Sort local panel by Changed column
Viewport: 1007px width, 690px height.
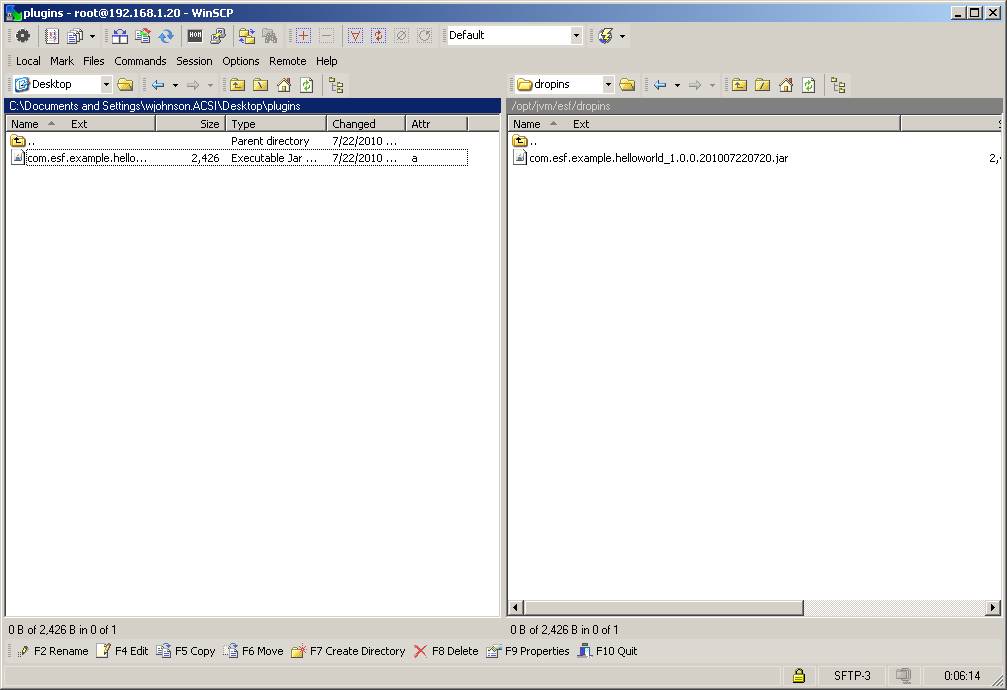[x=366, y=124]
